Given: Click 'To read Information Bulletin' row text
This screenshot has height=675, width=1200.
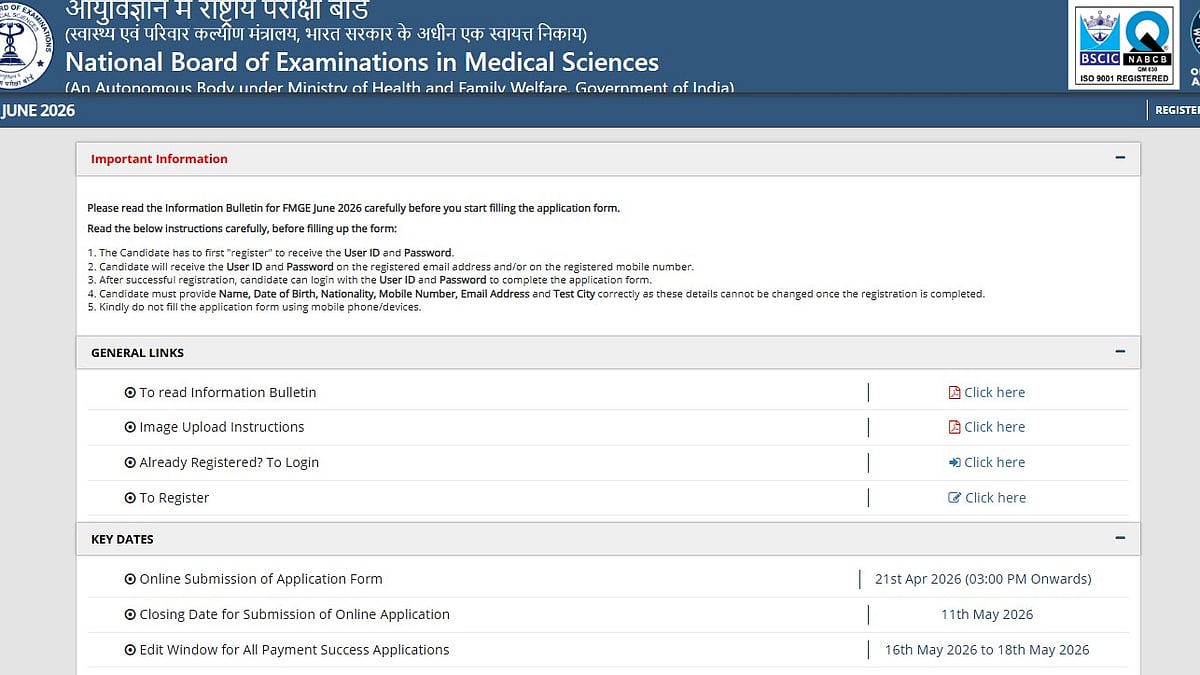Looking at the screenshot, I should (x=228, y=393).
